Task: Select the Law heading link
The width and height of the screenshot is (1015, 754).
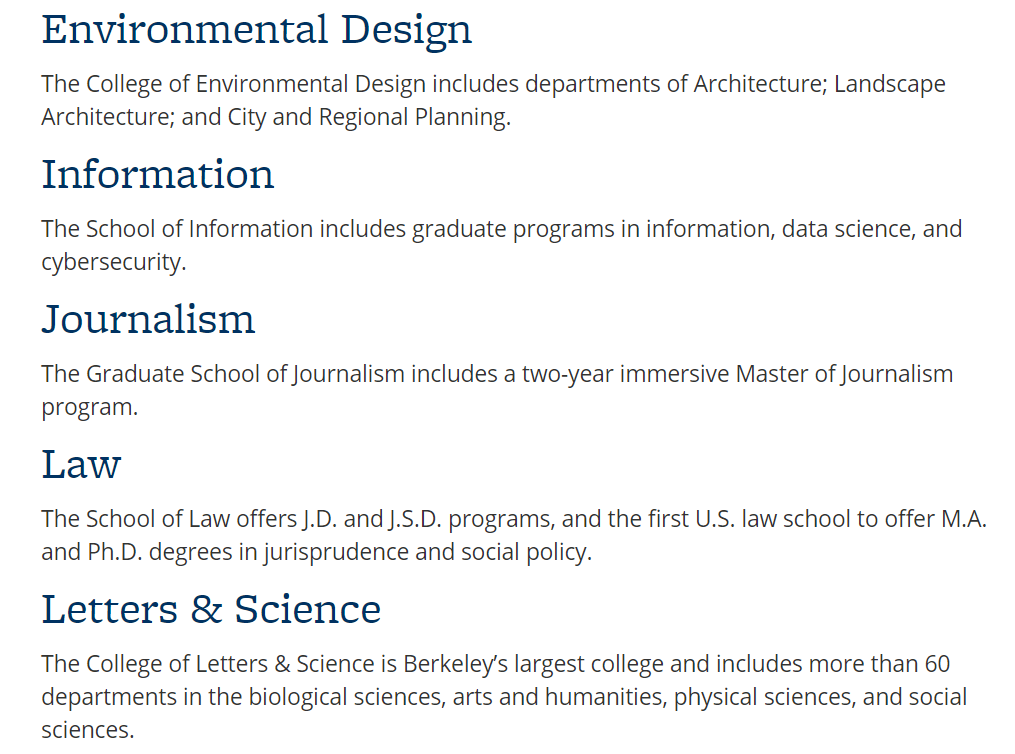Action: (81, 464)
